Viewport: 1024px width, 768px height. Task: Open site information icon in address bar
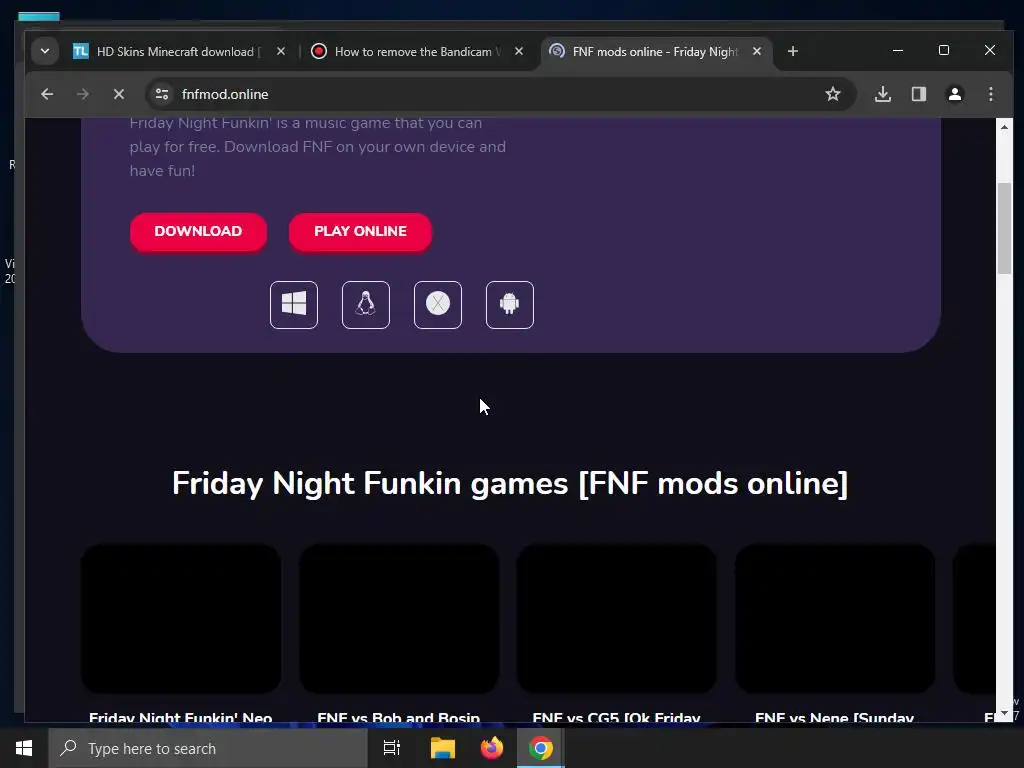[162, 94]
